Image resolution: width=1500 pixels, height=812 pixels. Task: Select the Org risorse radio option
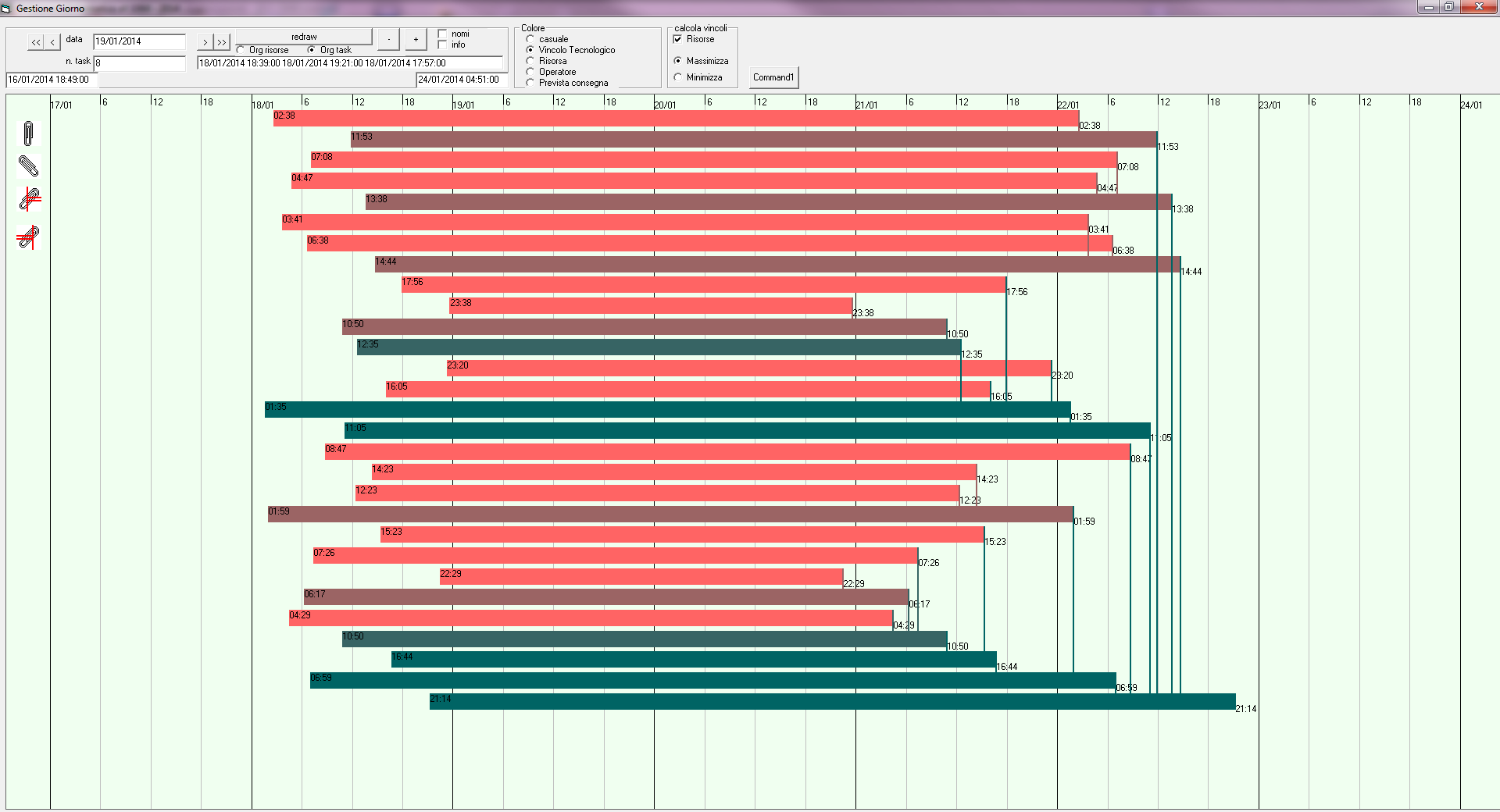(241, 50)
